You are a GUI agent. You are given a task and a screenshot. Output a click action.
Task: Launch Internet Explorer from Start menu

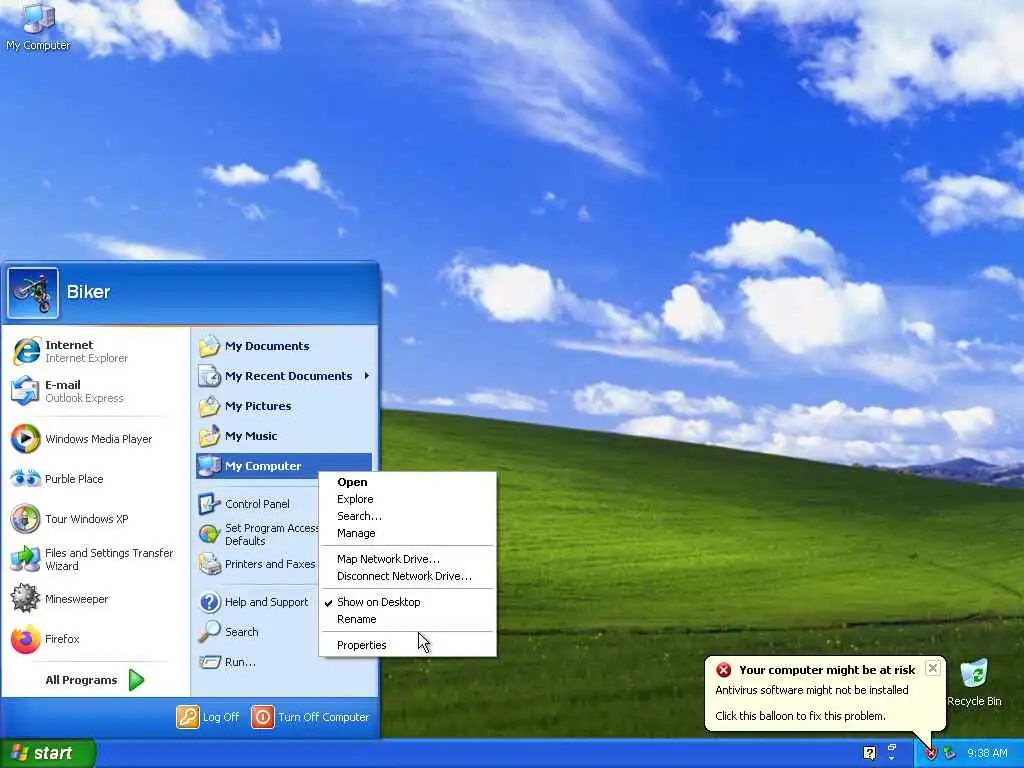point(95,351)
